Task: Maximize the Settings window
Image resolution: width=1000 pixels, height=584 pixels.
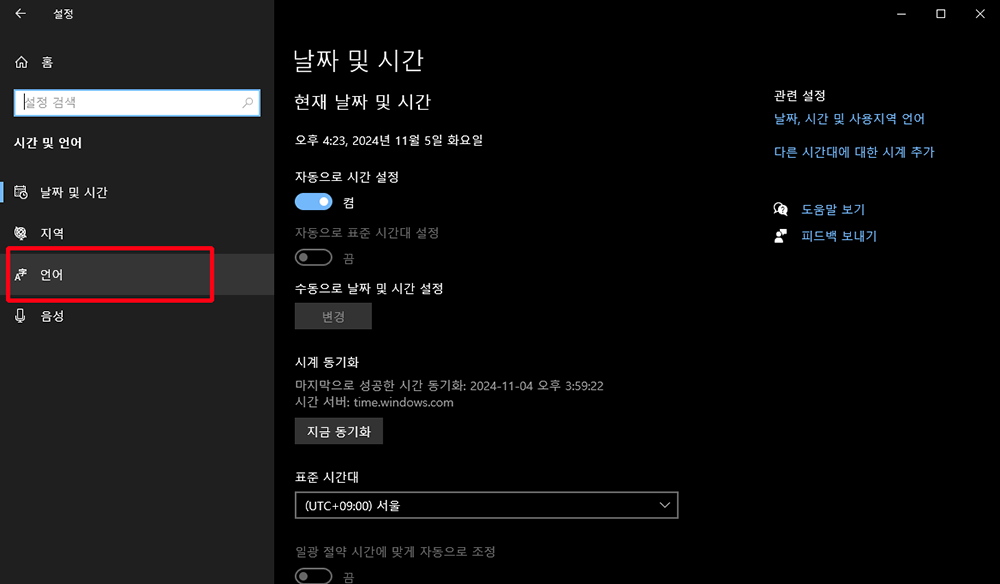Action: 941,14
